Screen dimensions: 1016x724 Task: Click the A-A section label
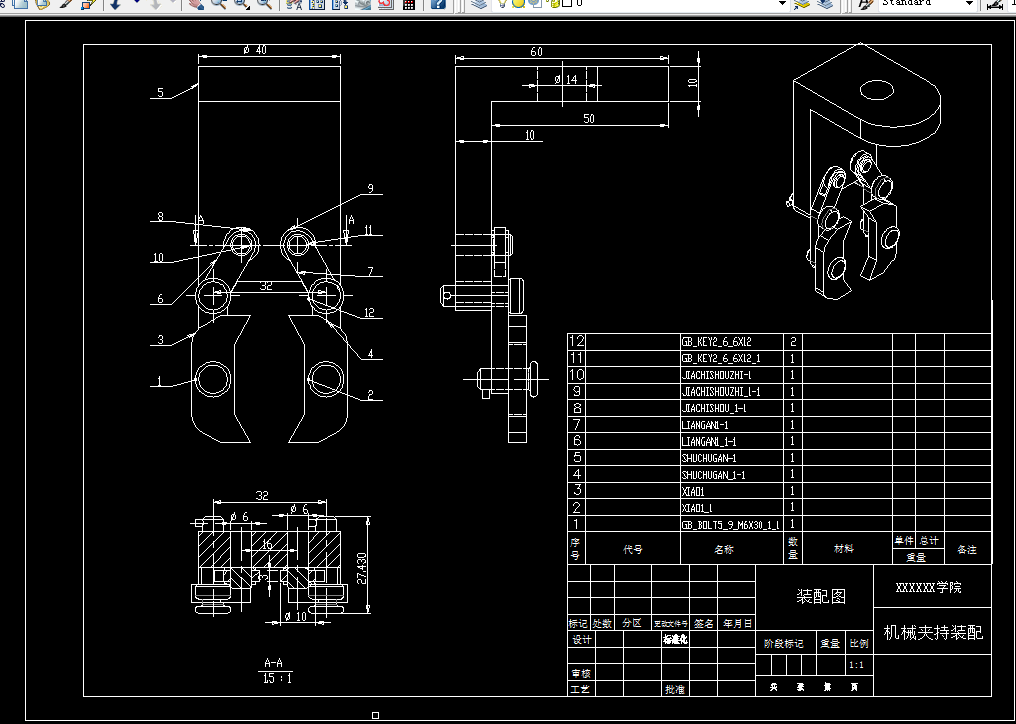(x=273, y=663)
